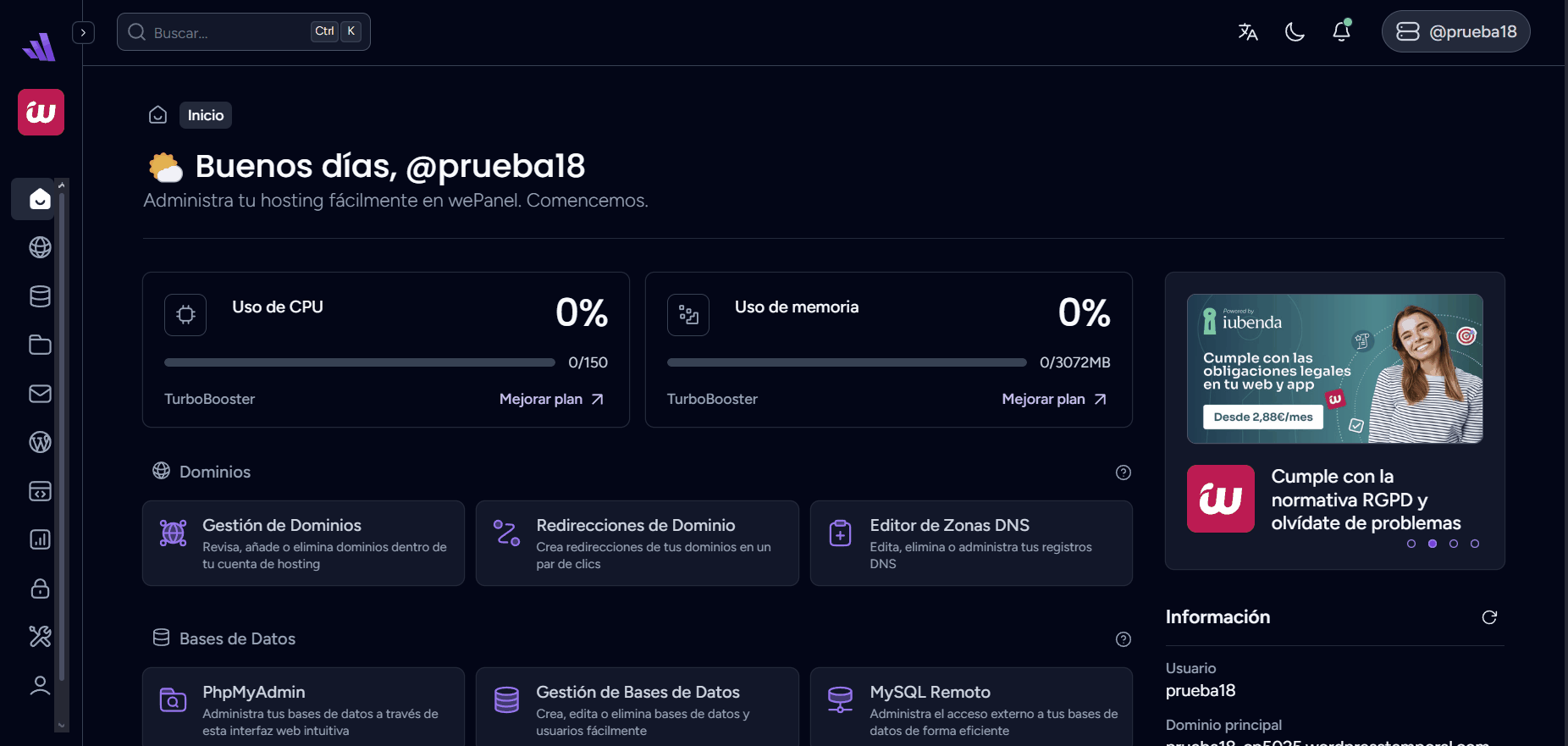Image resolution: width=1568 pixels, height=746 pixels.
Task: Open the Tools wrench icon in sidebar
Action: tap(40, 637)
